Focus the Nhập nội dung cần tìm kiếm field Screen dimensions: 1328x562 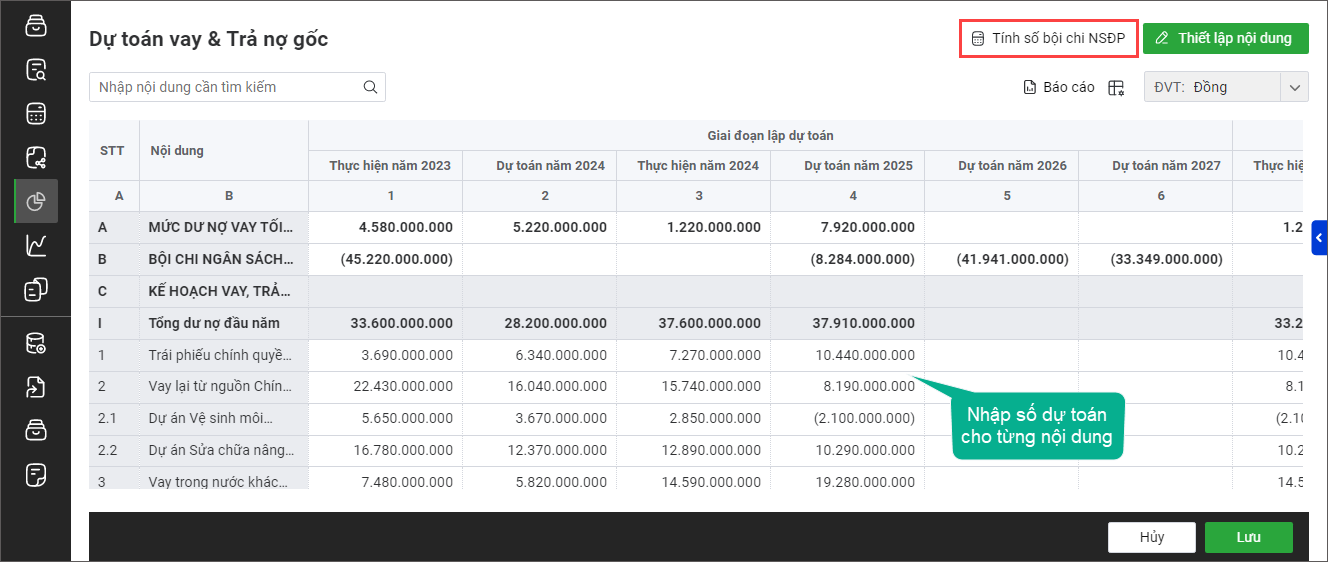click(x=228, y=87)
